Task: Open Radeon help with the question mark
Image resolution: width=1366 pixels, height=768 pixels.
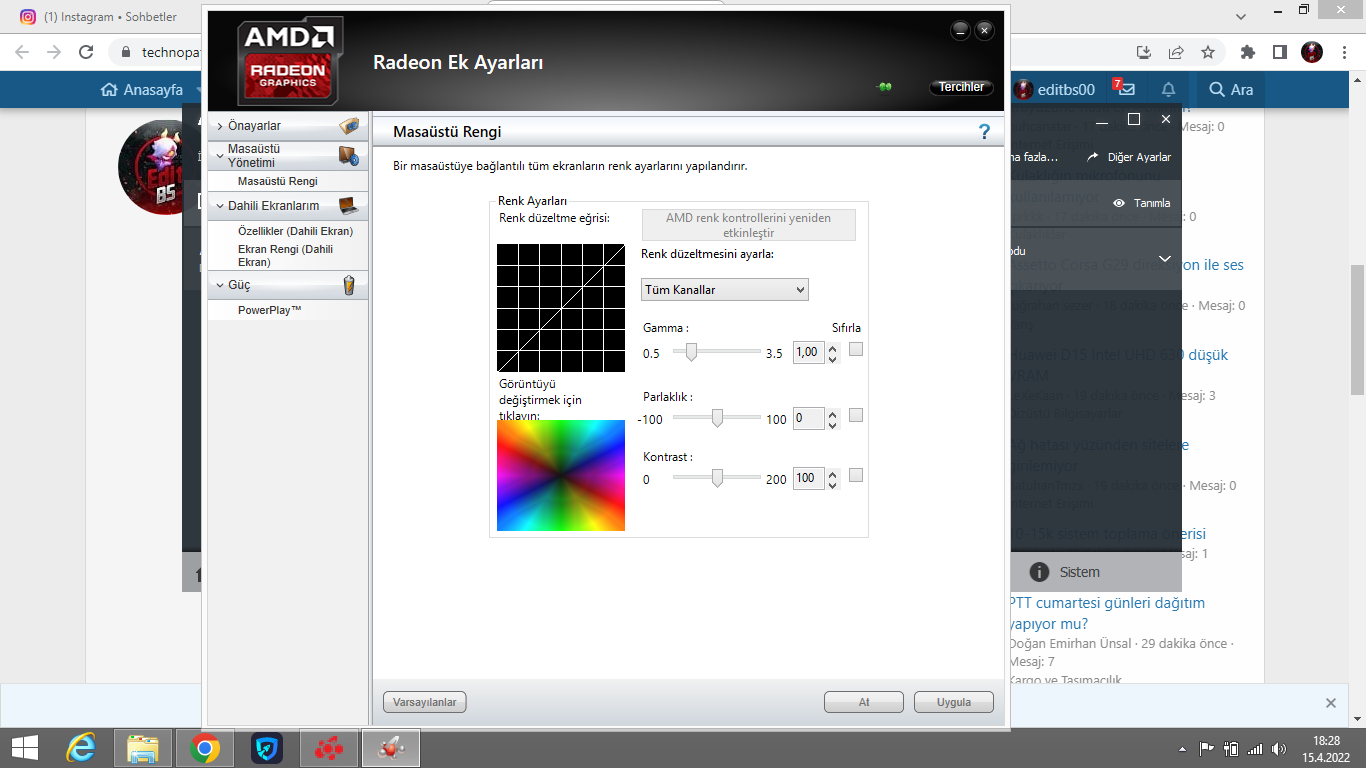Action: [x=985, y=131]
